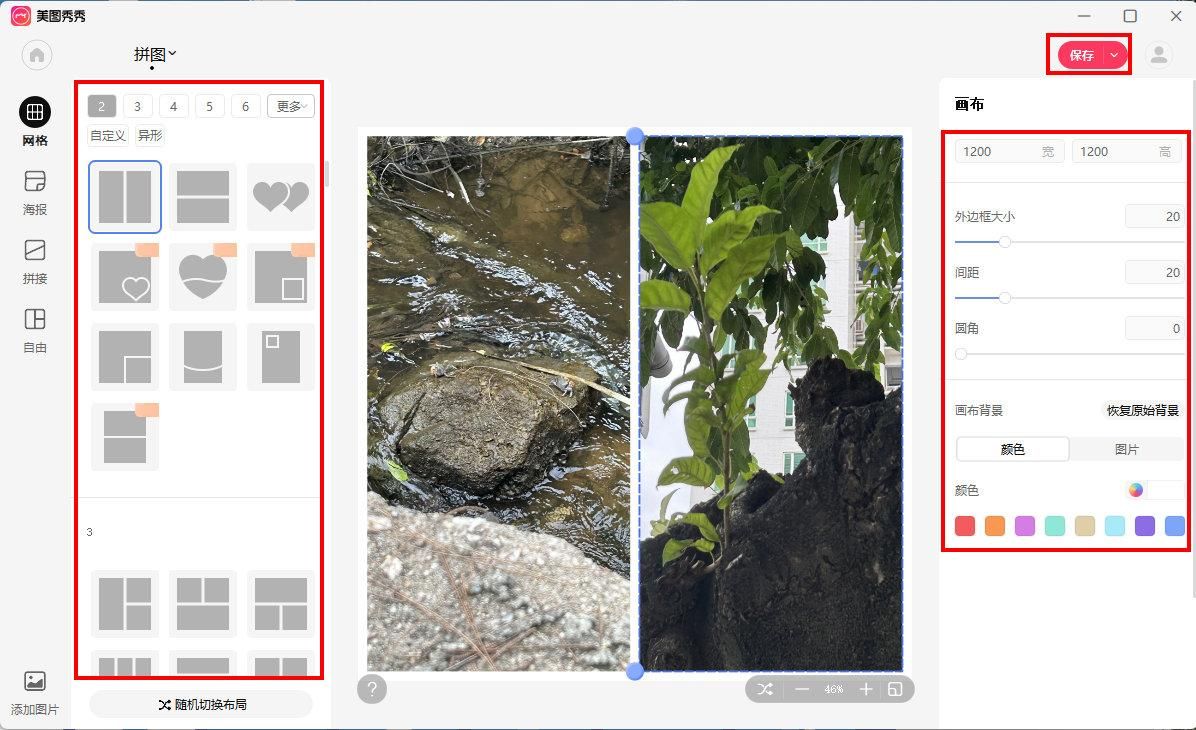
Task: Select 颜色 background type toggle
Action: 1012,449
